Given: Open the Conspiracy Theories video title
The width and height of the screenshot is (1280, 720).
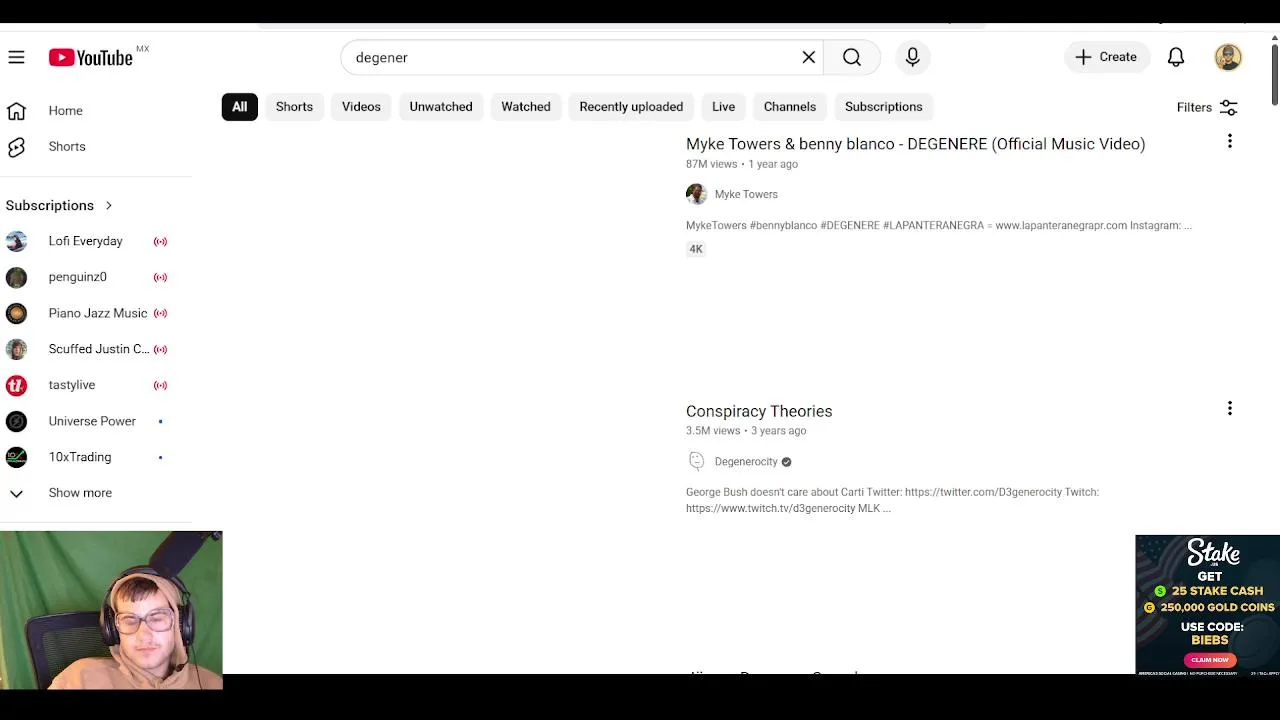Looking at the screenshot, I should pyautogui.click(x=759, y=411).
